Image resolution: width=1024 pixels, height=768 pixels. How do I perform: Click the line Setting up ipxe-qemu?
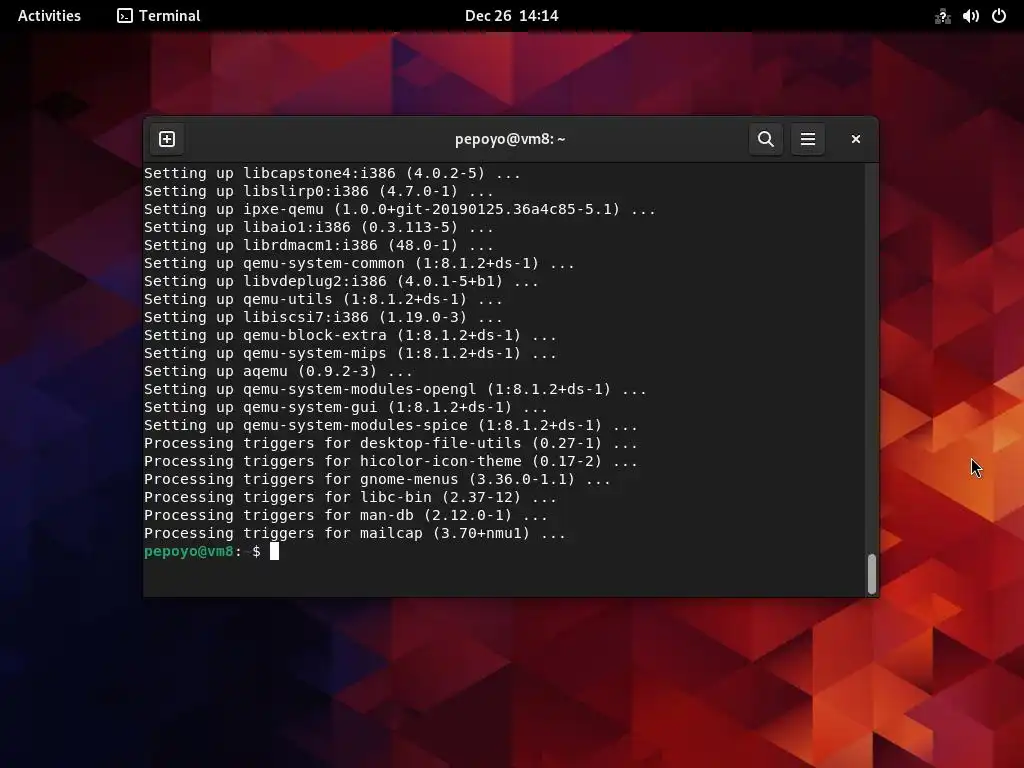tap(400, 209)
